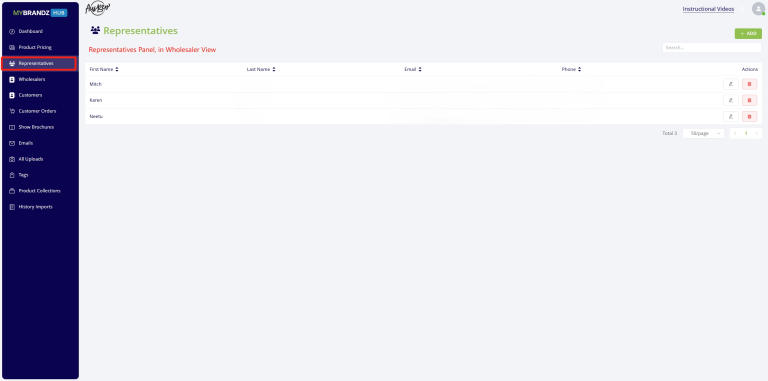Image resolution: width=768 pixels, height=381 pixels.
Task: Open Instructional Videos link
Action: pos(708,9)
